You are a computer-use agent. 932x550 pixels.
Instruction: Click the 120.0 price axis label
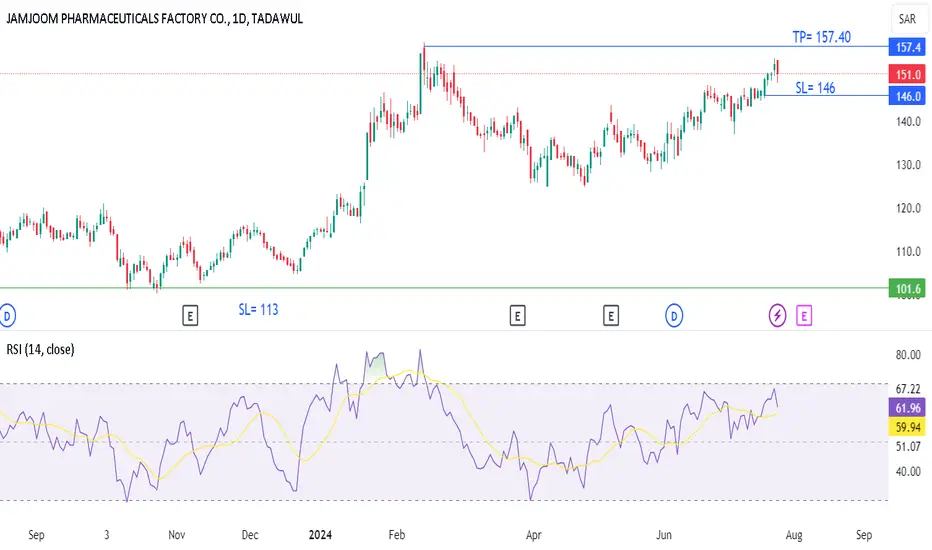pyautogui.click(x=908, y=208)
